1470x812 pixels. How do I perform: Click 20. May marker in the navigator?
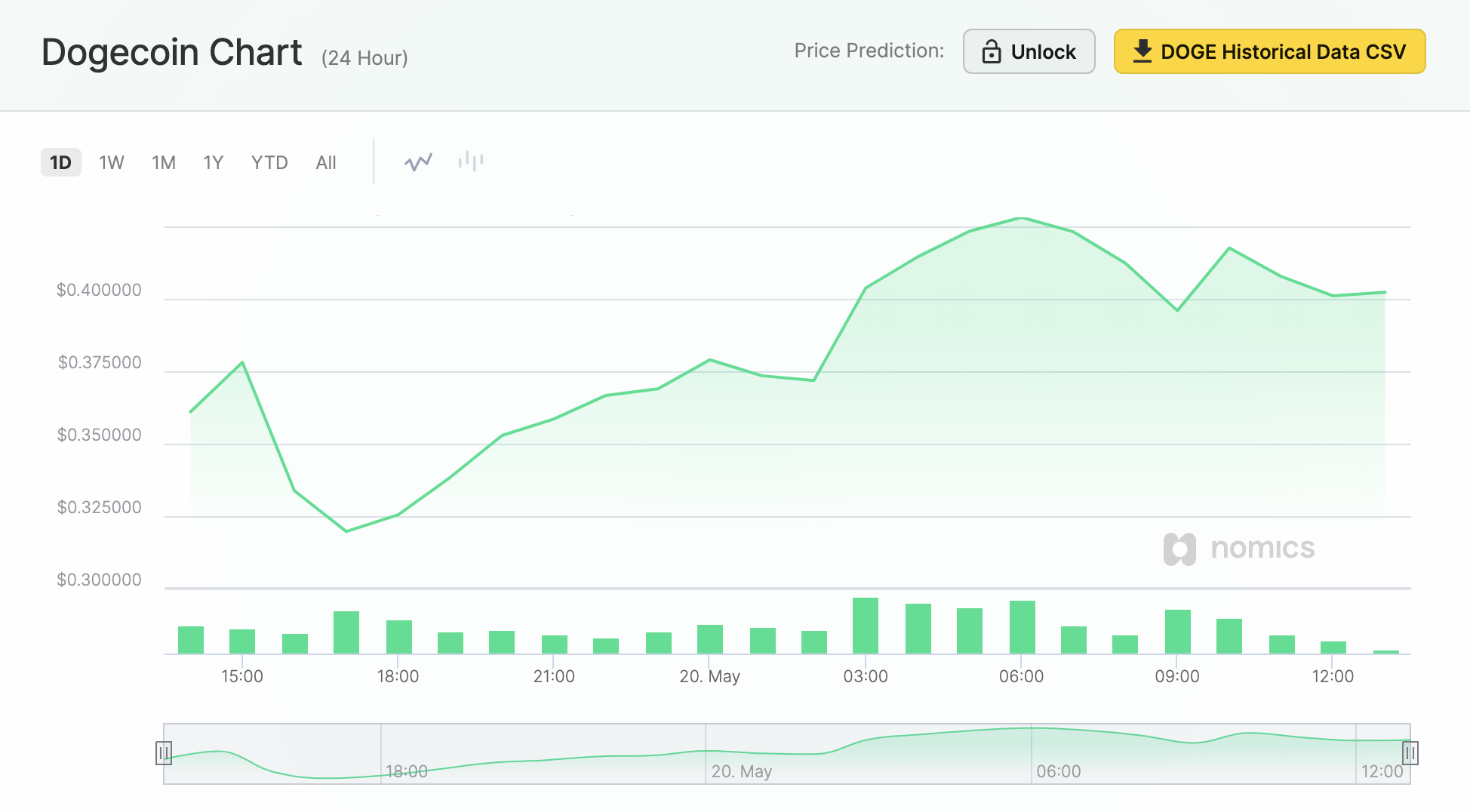[742, 771]
